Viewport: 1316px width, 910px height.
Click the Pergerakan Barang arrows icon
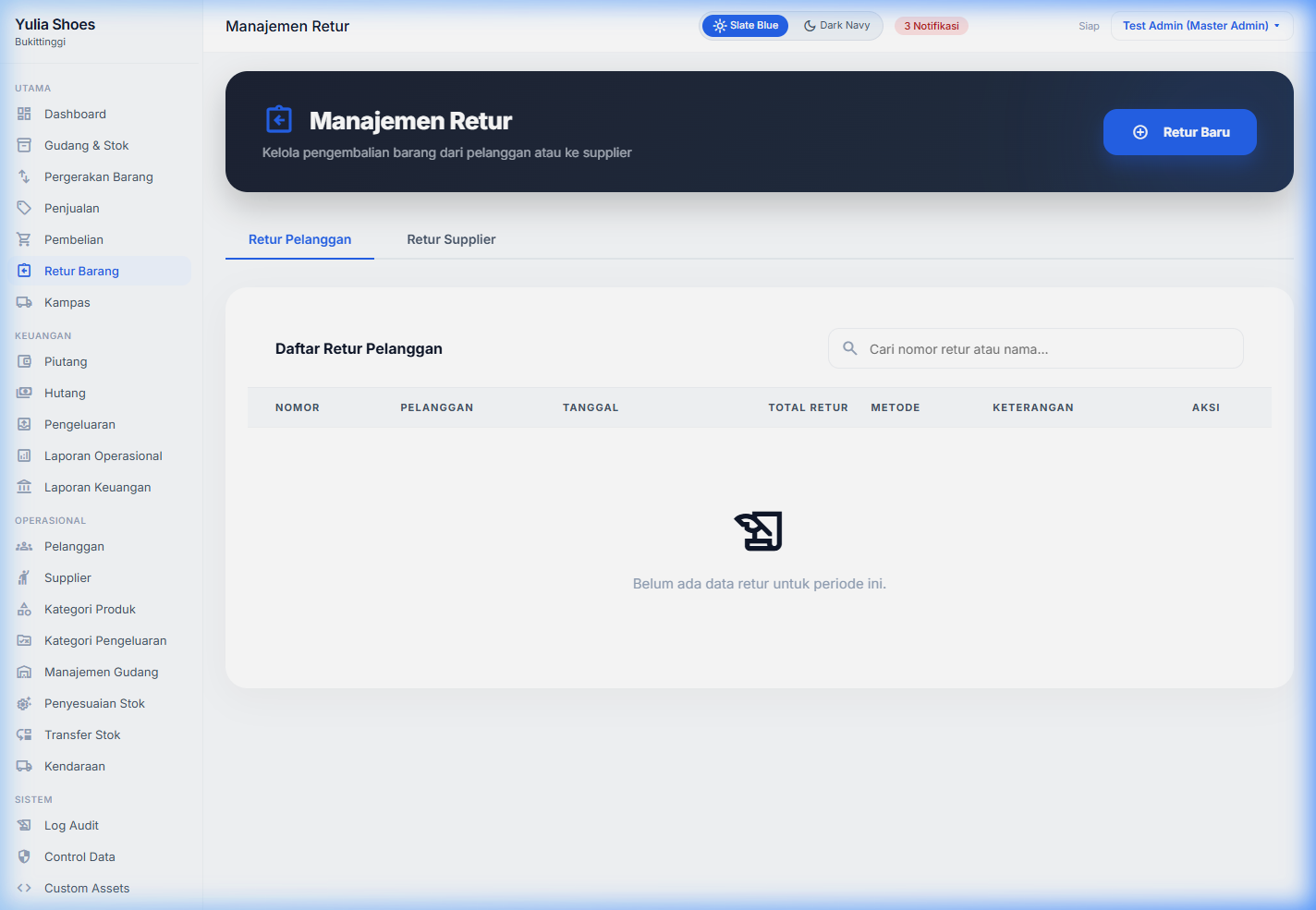(x=24, y=176)
